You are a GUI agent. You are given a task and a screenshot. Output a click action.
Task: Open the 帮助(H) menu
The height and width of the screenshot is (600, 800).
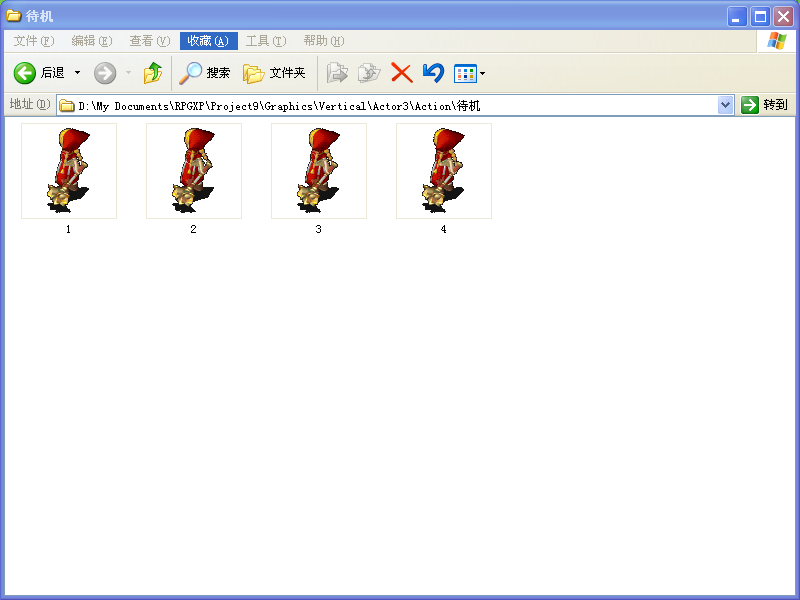324,41
